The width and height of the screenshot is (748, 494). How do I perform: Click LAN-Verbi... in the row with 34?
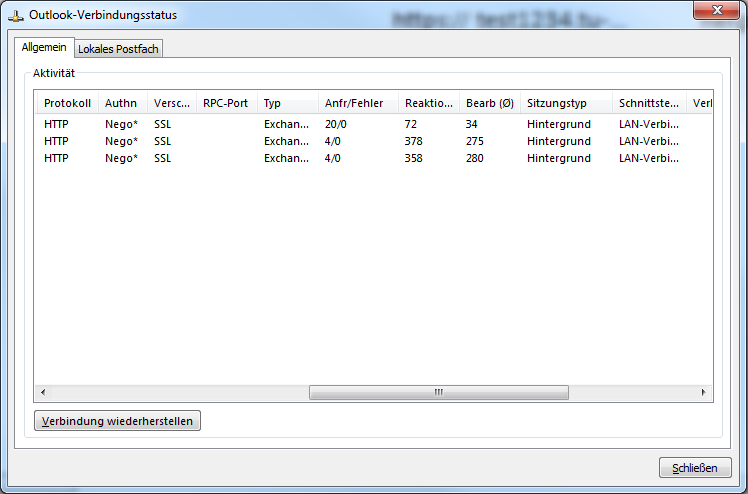click(x=649, y=124)
